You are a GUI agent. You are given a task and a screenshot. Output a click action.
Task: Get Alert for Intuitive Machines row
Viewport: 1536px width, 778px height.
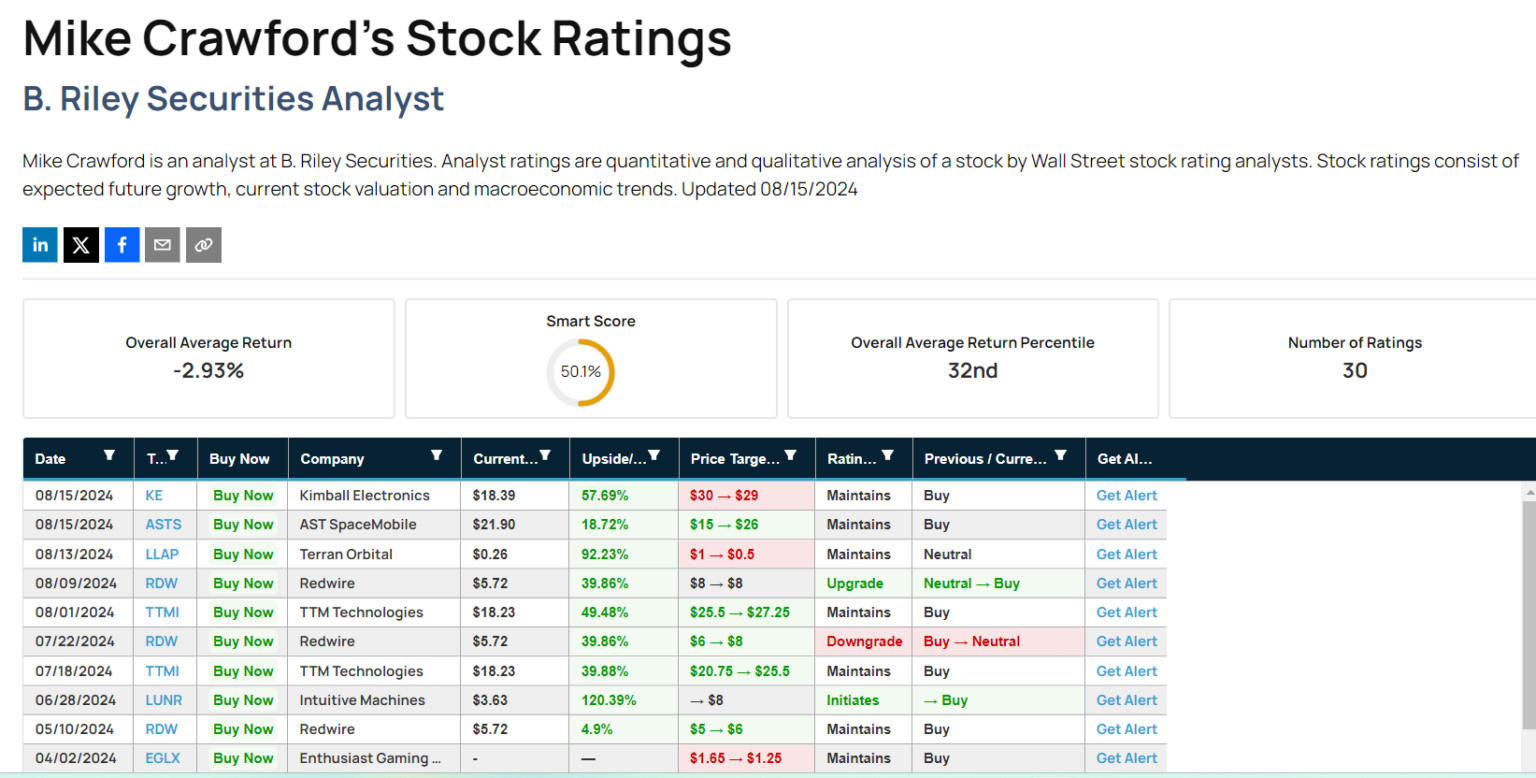pyautogui.click(x=1126, y=700)
